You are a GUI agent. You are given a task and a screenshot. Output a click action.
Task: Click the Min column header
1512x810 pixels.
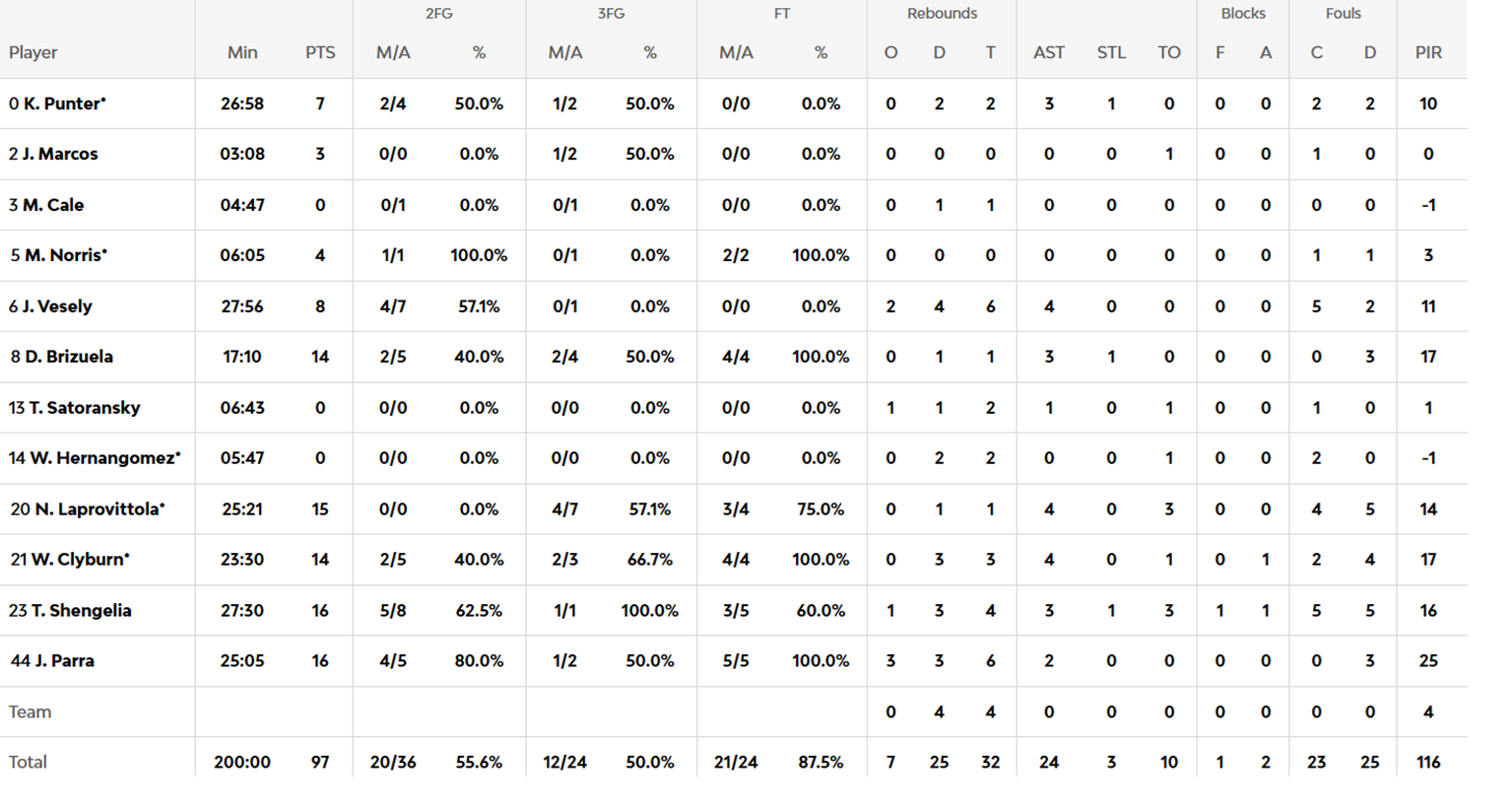tap(242, 53)
